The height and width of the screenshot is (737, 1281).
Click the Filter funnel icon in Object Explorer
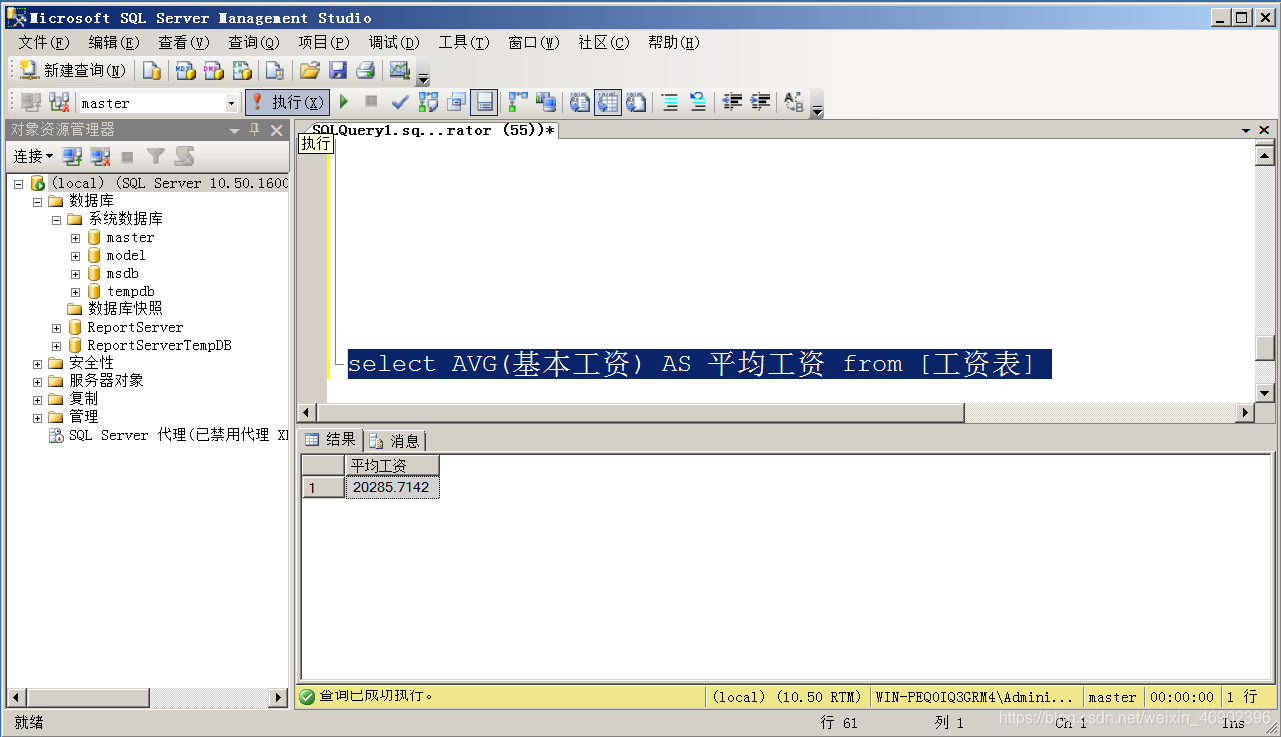coord(155,157)
